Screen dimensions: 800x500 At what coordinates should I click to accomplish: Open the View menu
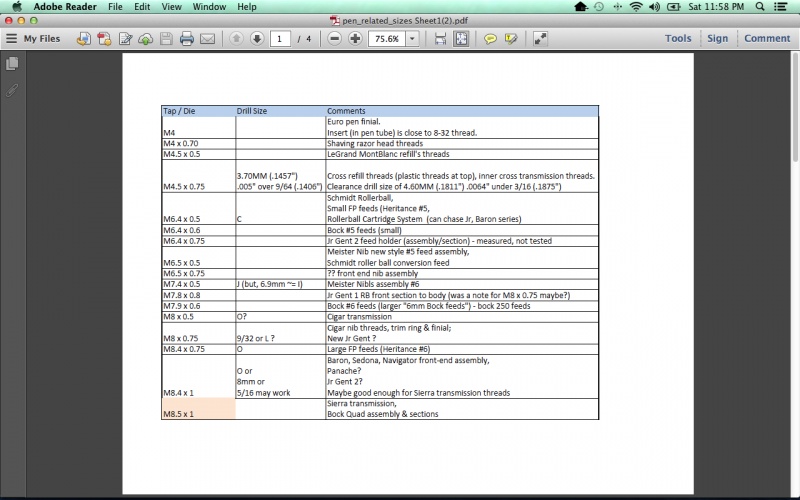(x=172, y=7)
